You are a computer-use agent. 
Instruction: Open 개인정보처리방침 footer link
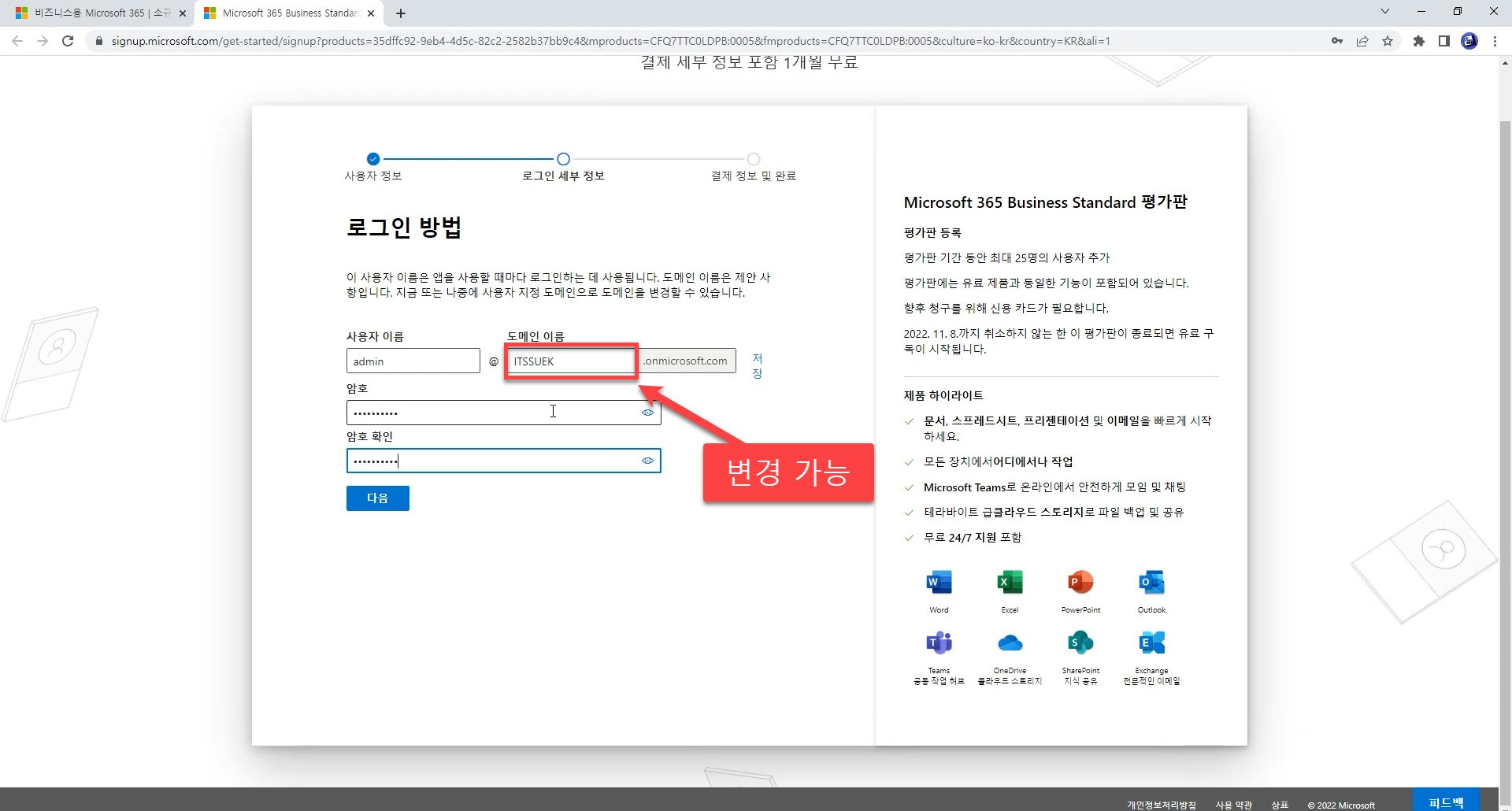(x=1161, y=805)
